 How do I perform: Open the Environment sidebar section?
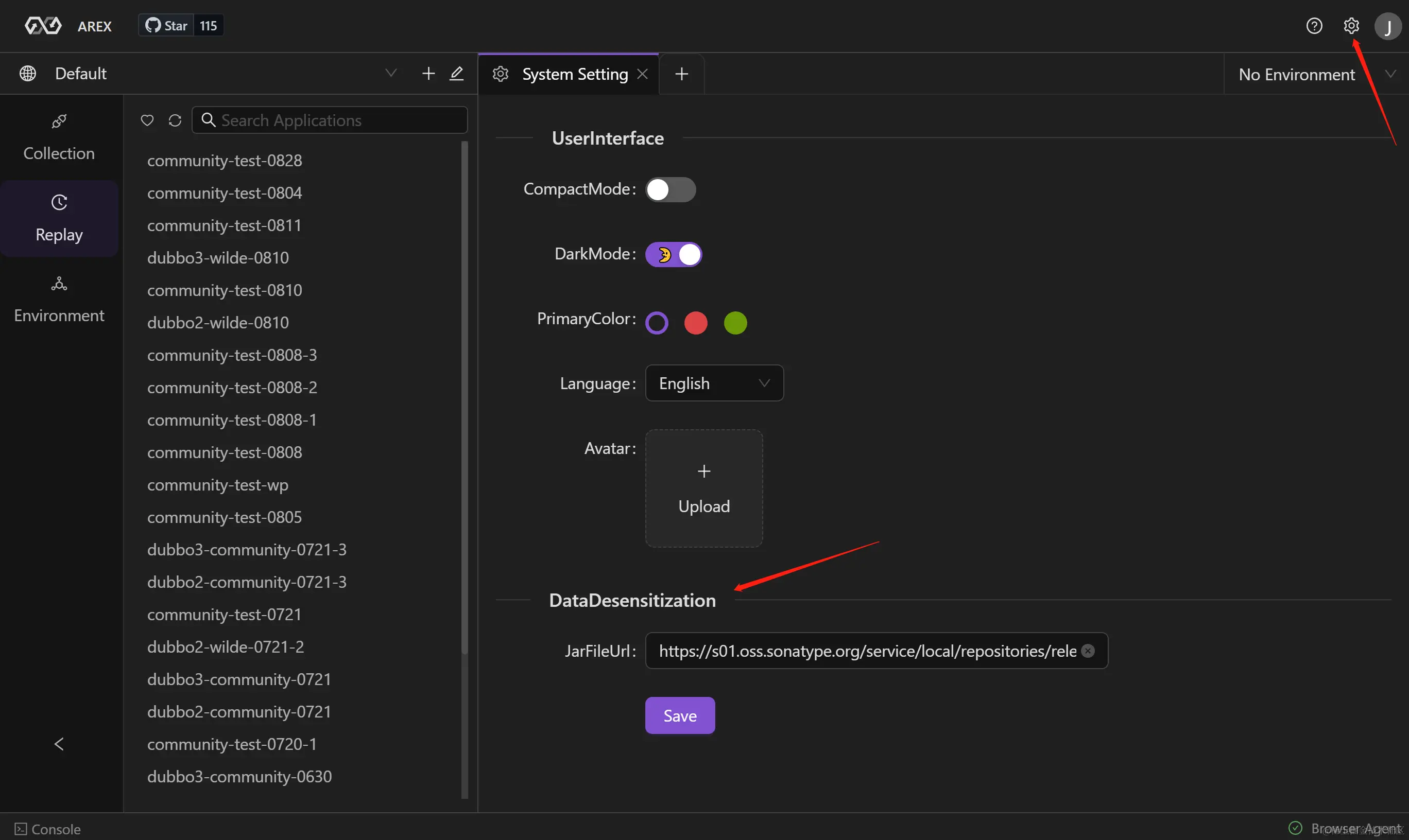tap(59, 300)
